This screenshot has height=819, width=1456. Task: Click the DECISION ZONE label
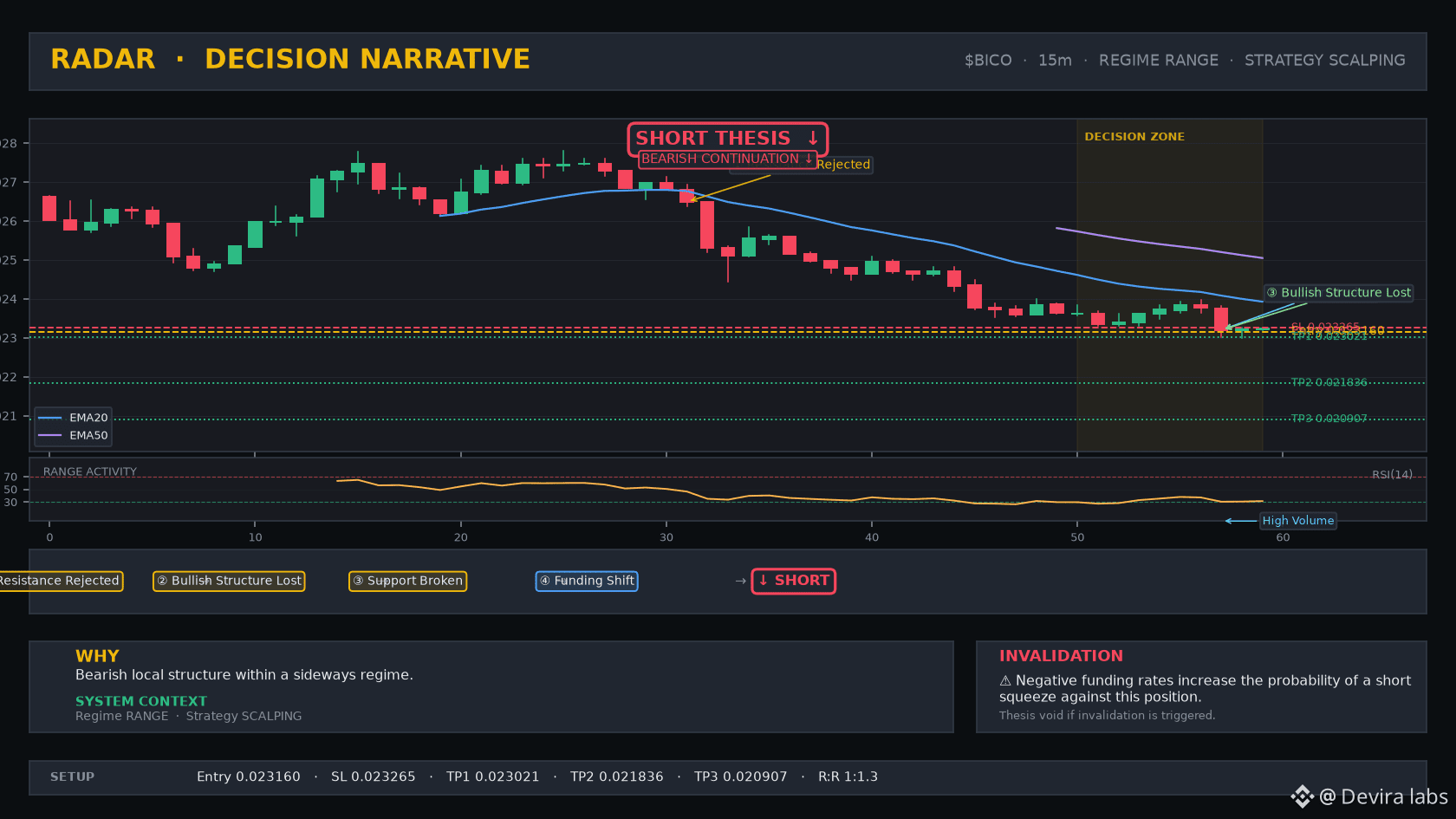1134,137
